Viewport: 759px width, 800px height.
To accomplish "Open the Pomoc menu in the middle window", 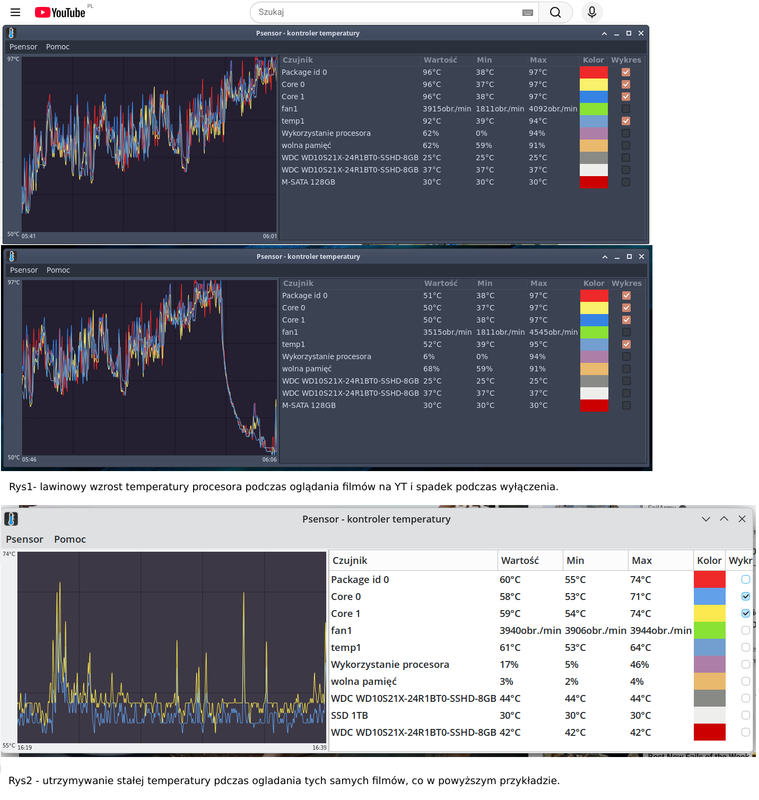I will tap(58, 270).
